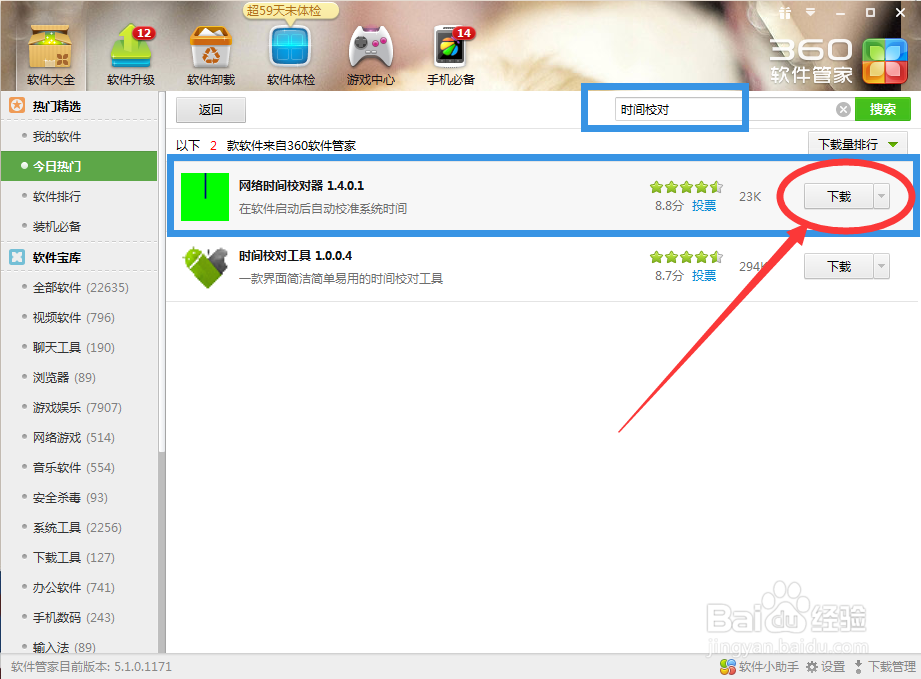Image resolution: width=921 pixels, height=679 pixels.
Task: Open 下载管理 in the status bar
Action: pos(885,667)
